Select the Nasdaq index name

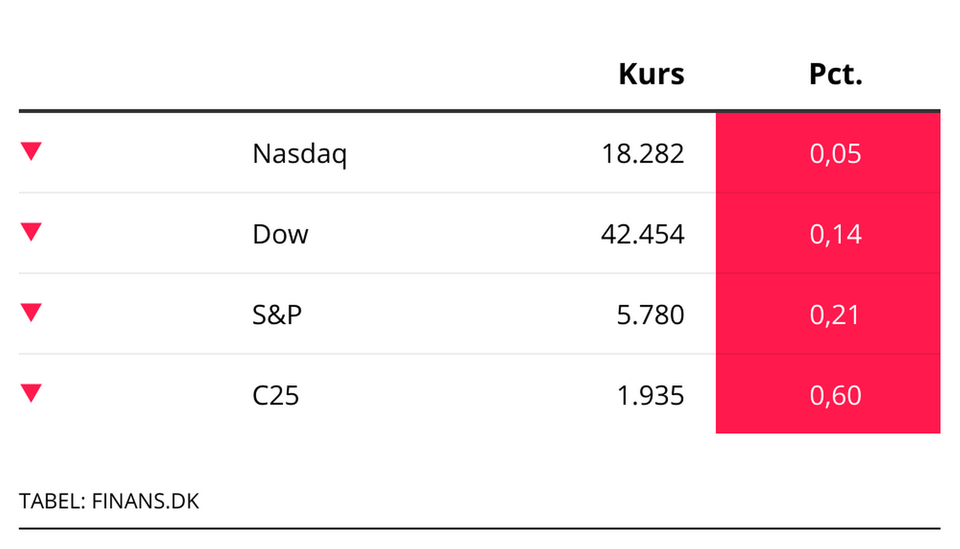299,154
